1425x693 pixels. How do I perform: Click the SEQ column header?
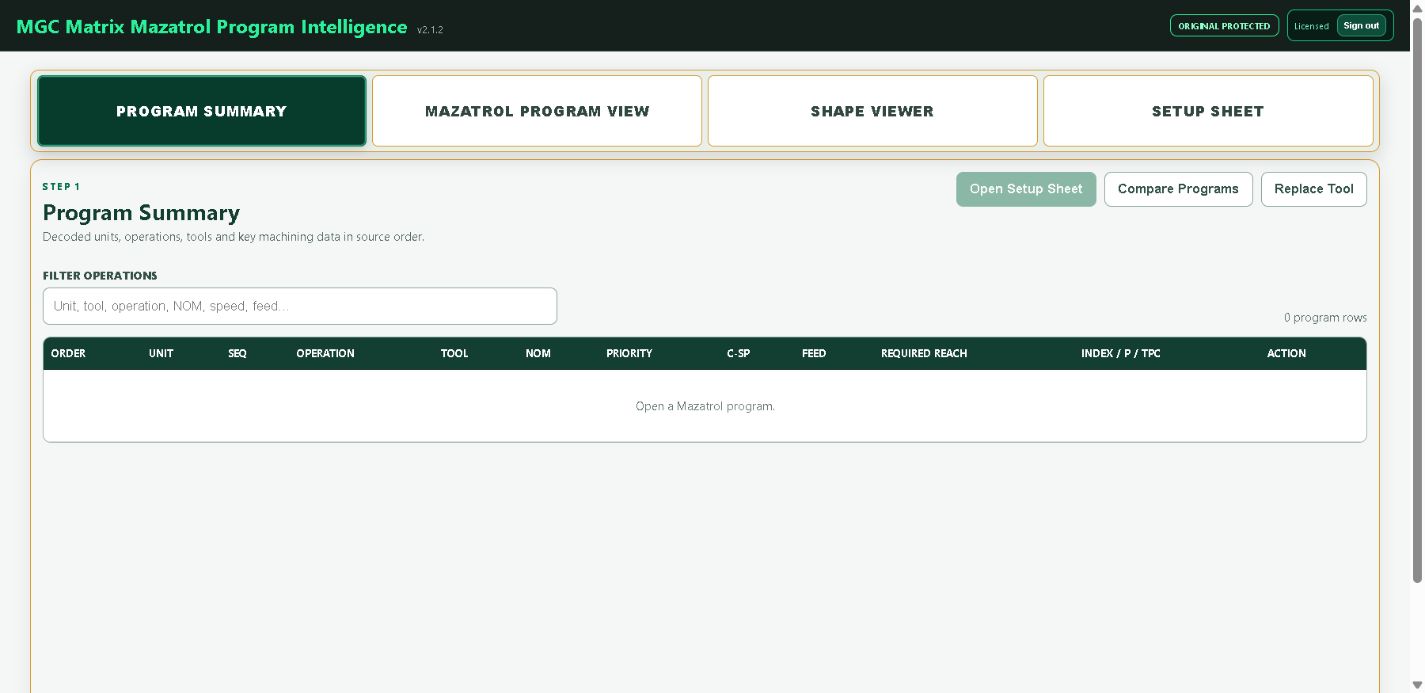tap(237, 353)
